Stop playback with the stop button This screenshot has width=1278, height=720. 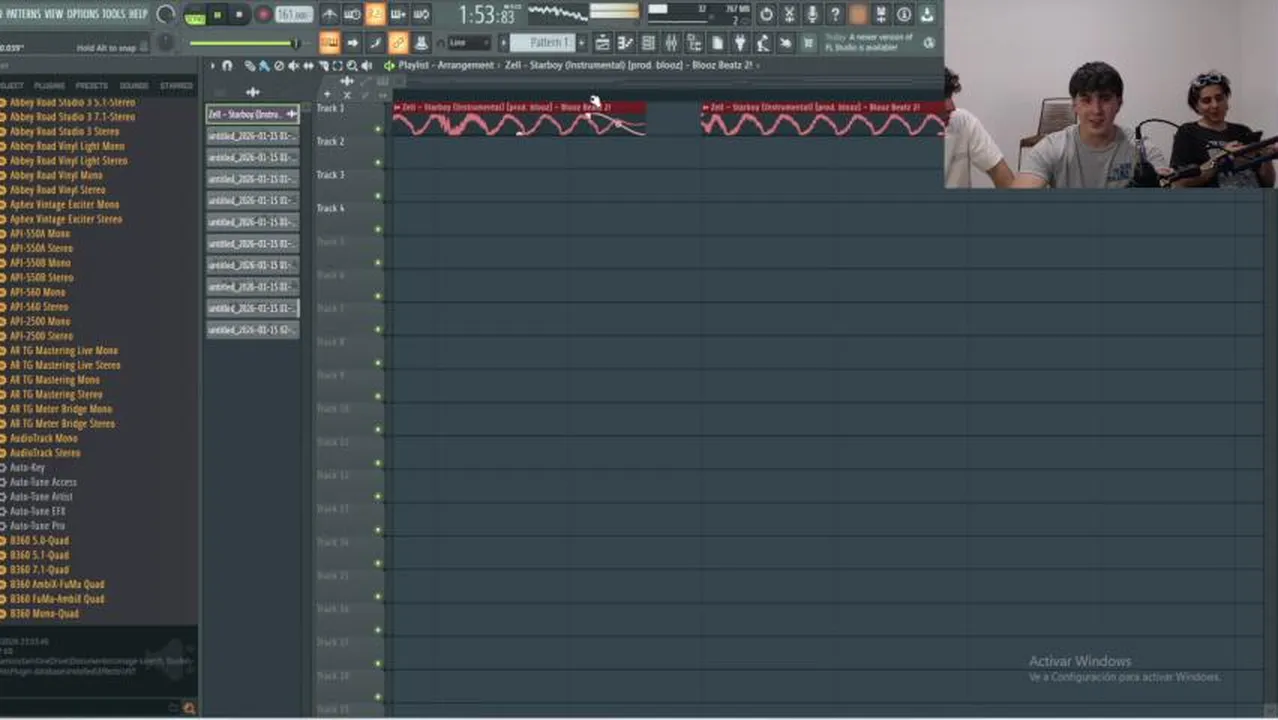239,15
